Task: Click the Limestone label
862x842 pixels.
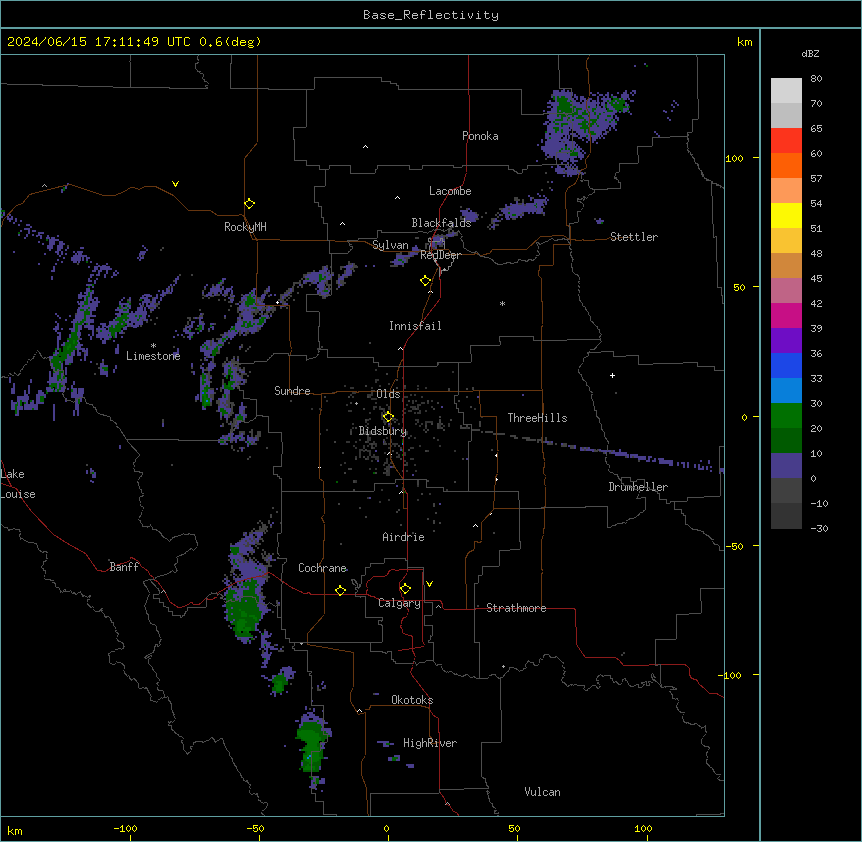Action: pos(153,356)
